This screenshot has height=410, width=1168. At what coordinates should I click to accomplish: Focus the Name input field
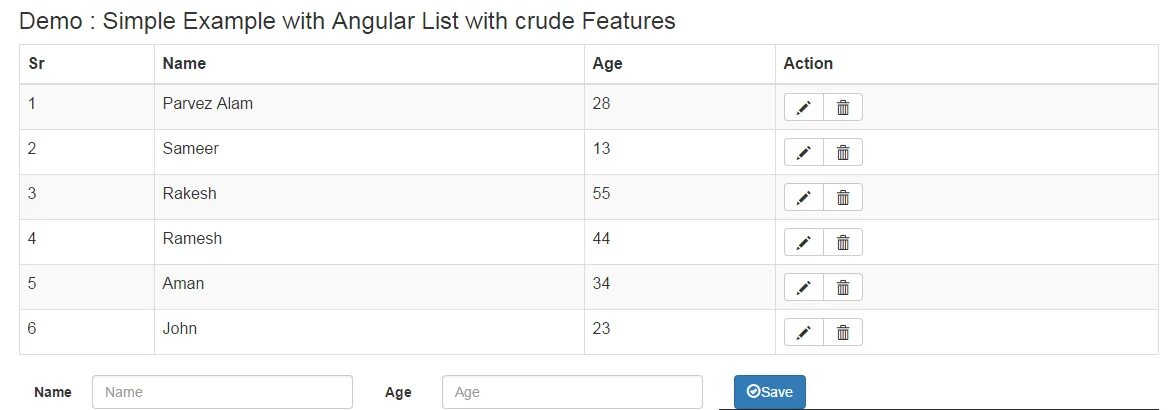pos(222,392)
